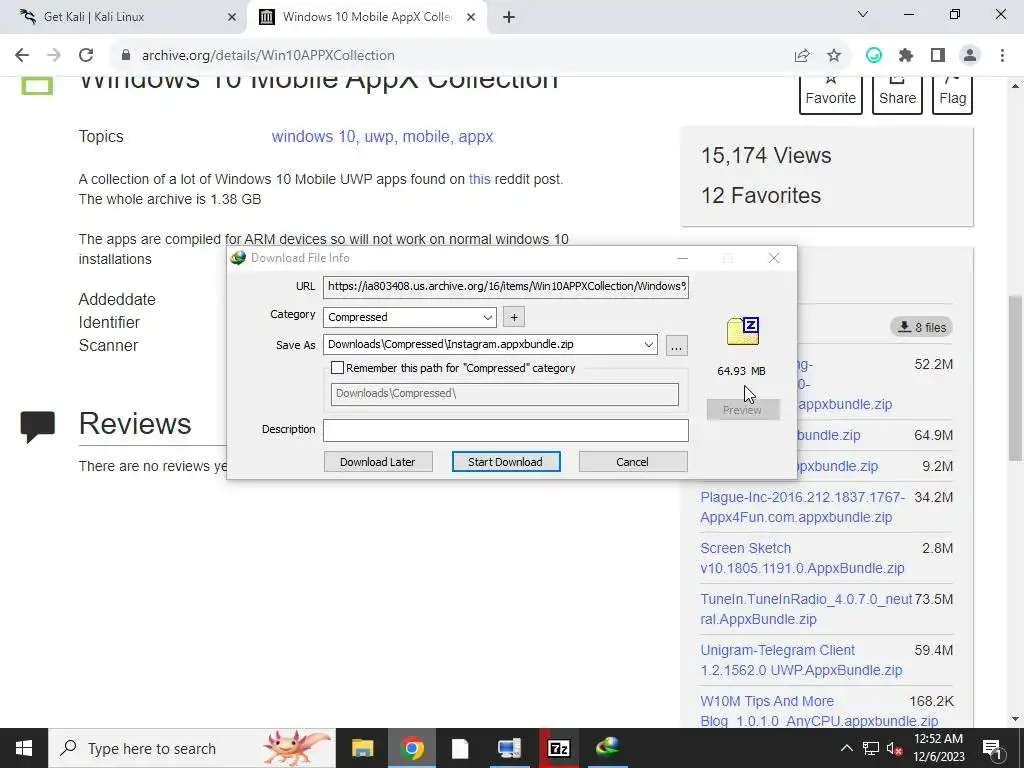
Task: Click the zip file icon in the dialog
Action: tap(743, 331)
